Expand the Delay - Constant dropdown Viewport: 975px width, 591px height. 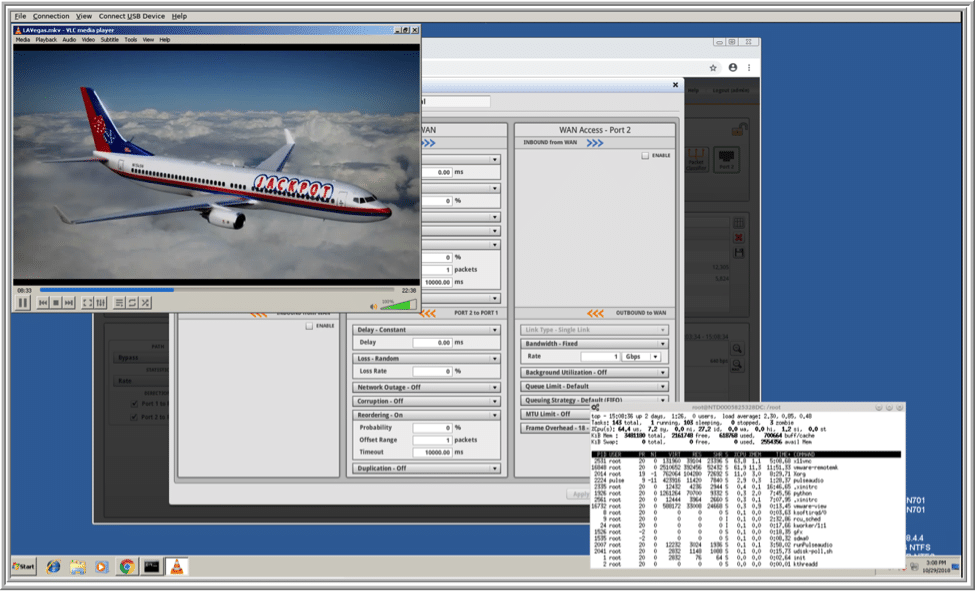pos(427,330)
